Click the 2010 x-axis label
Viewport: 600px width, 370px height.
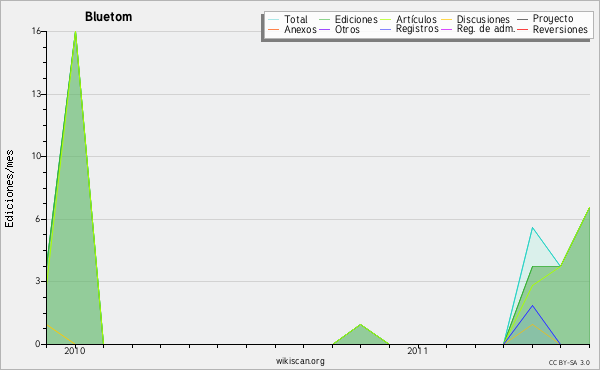tap(75, 350)
